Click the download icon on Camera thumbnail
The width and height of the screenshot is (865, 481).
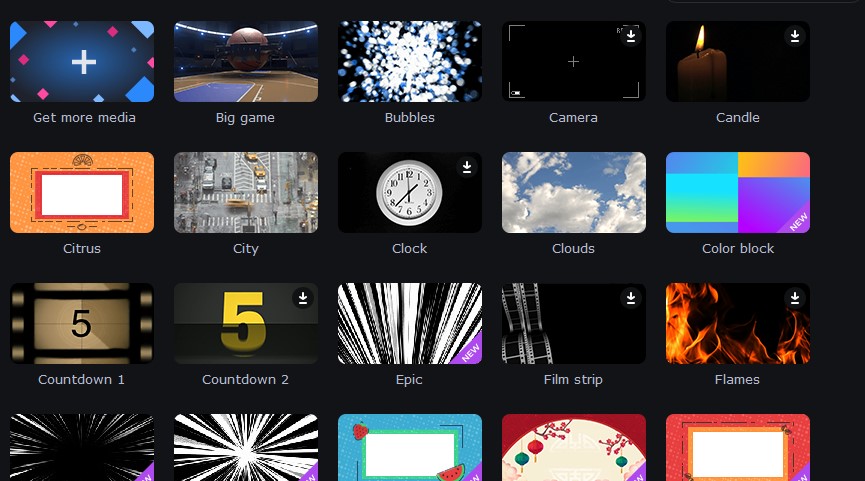(631, 36)
